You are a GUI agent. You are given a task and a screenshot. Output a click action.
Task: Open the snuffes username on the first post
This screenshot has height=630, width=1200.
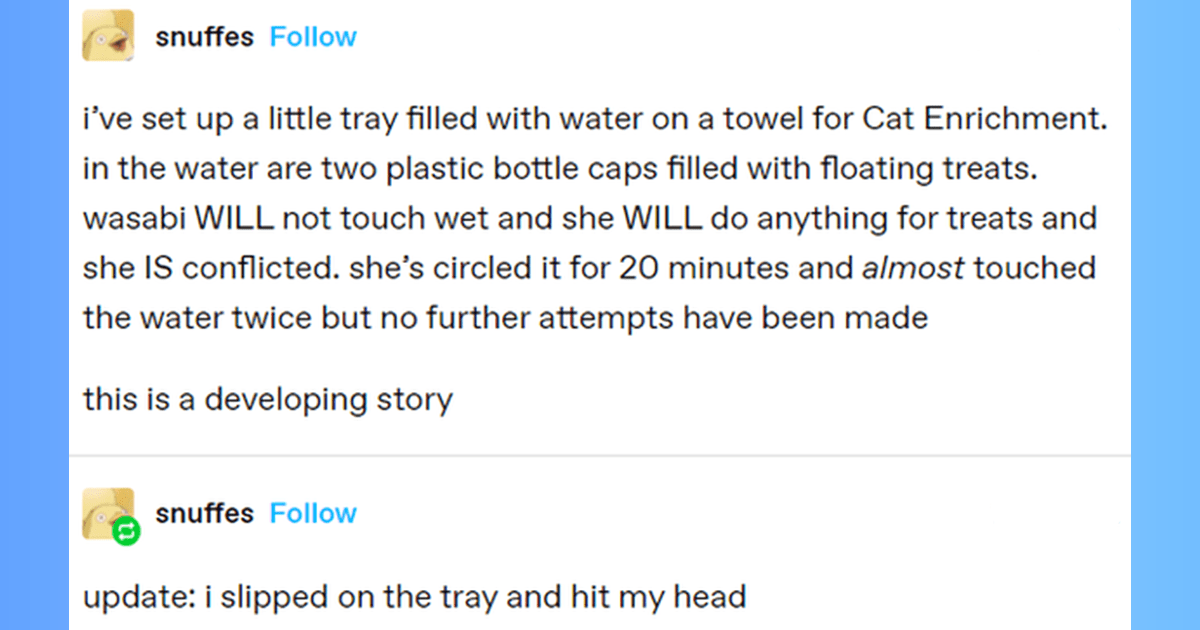click(x=204, y=37)
